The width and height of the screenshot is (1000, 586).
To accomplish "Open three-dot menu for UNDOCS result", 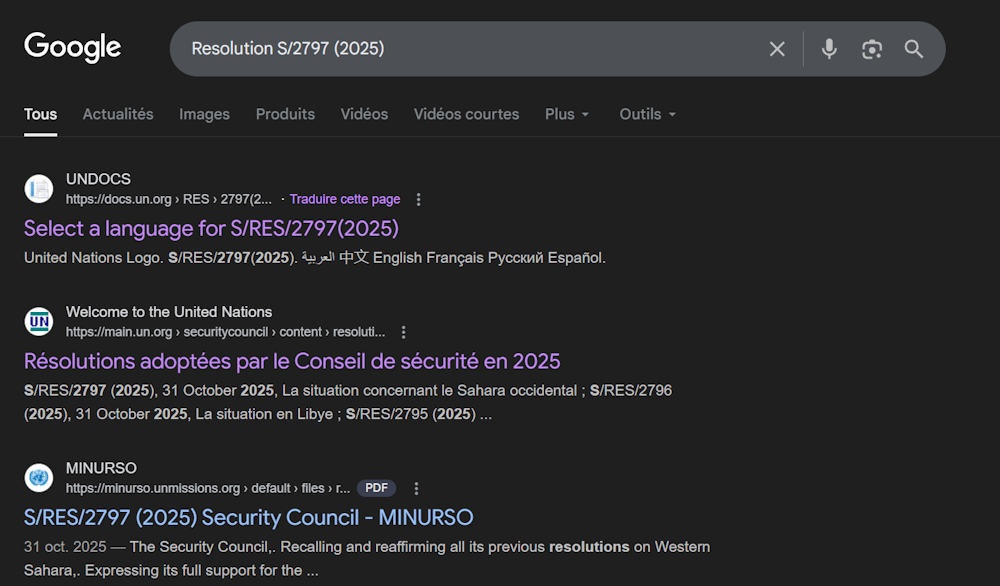I will [x=419, y=199].
